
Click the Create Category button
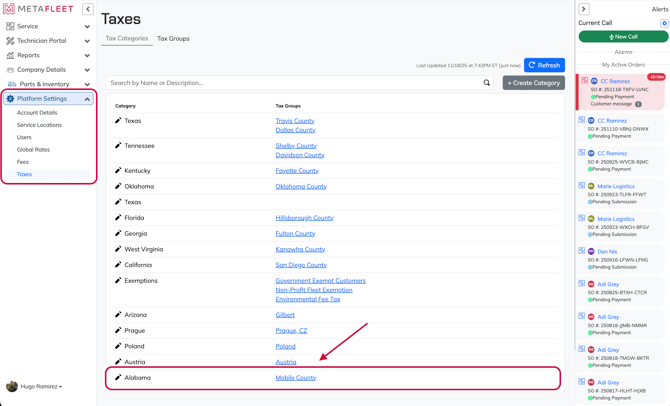[533, 83]
